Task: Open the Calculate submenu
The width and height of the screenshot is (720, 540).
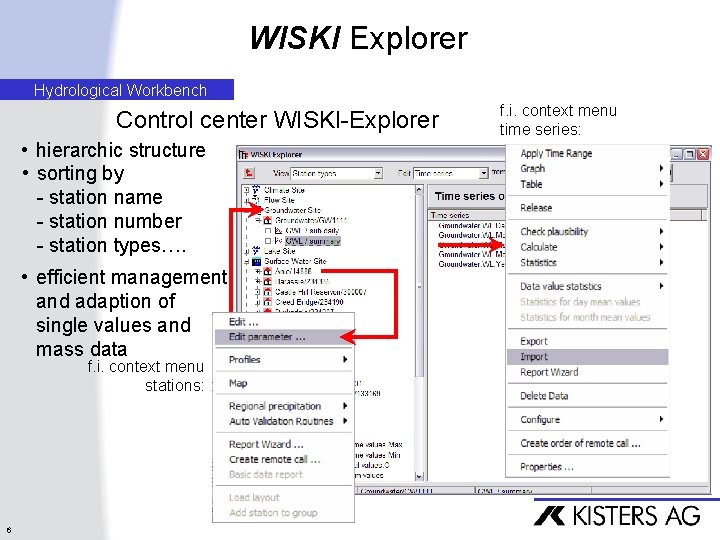Action: [x=587, y=247]
